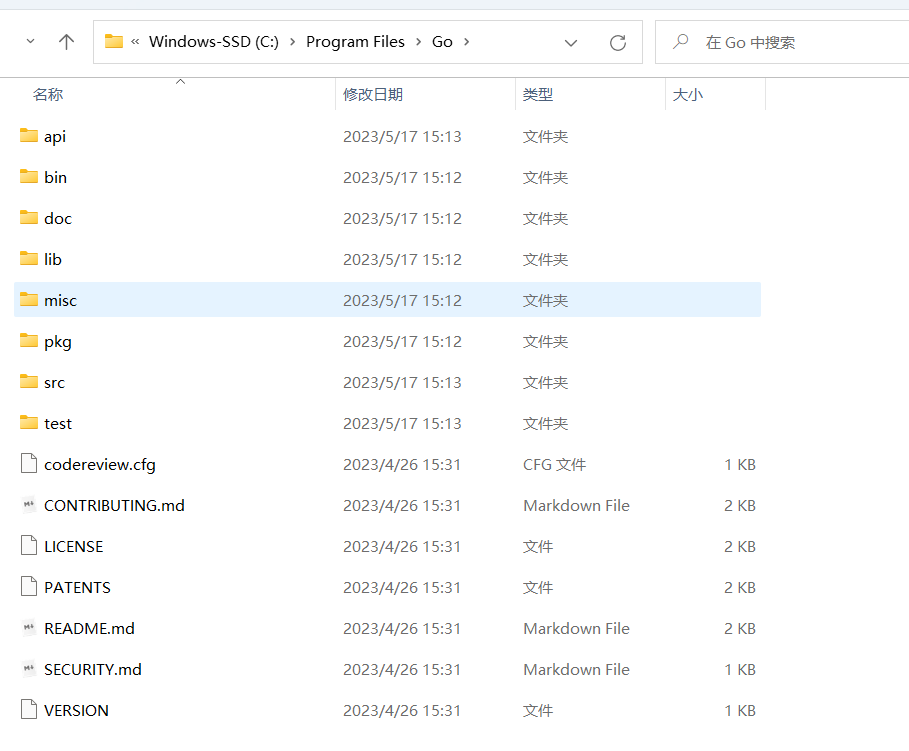Viewport: 909px width, 751px height.
Task: Select the api folder icon
Action: point(29,135)
